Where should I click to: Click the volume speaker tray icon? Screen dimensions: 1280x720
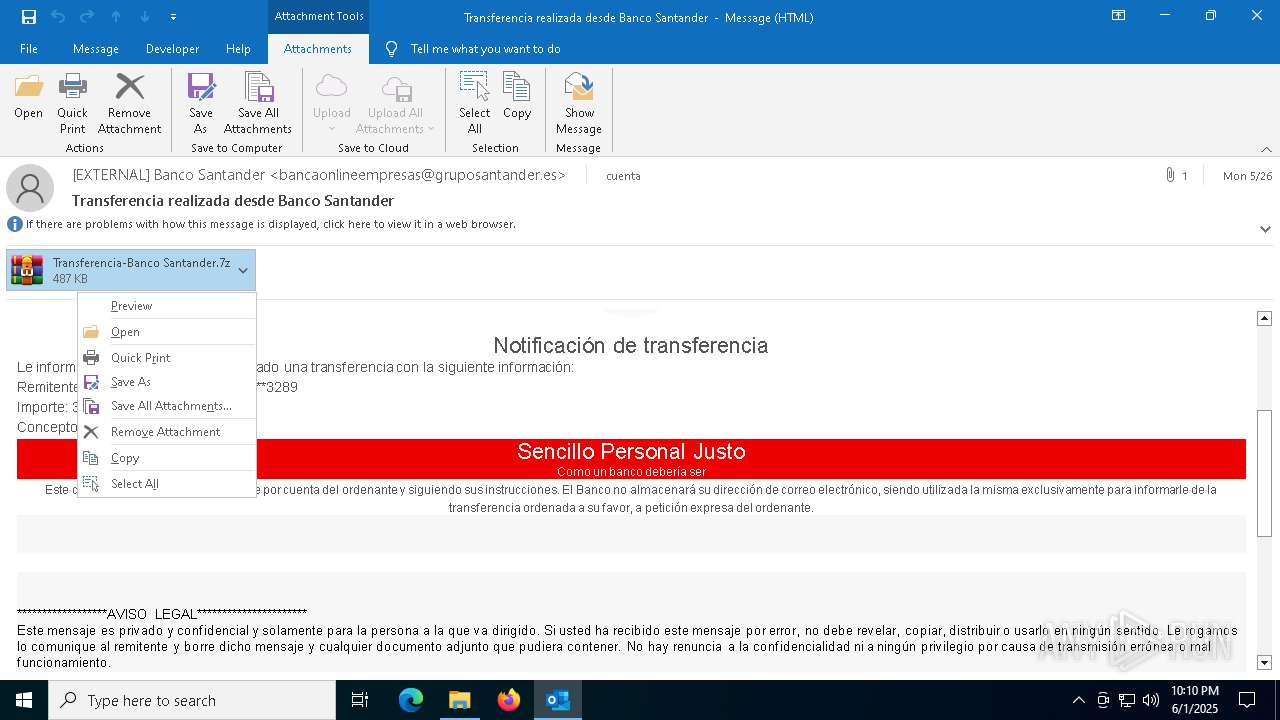pos(1151,700)
